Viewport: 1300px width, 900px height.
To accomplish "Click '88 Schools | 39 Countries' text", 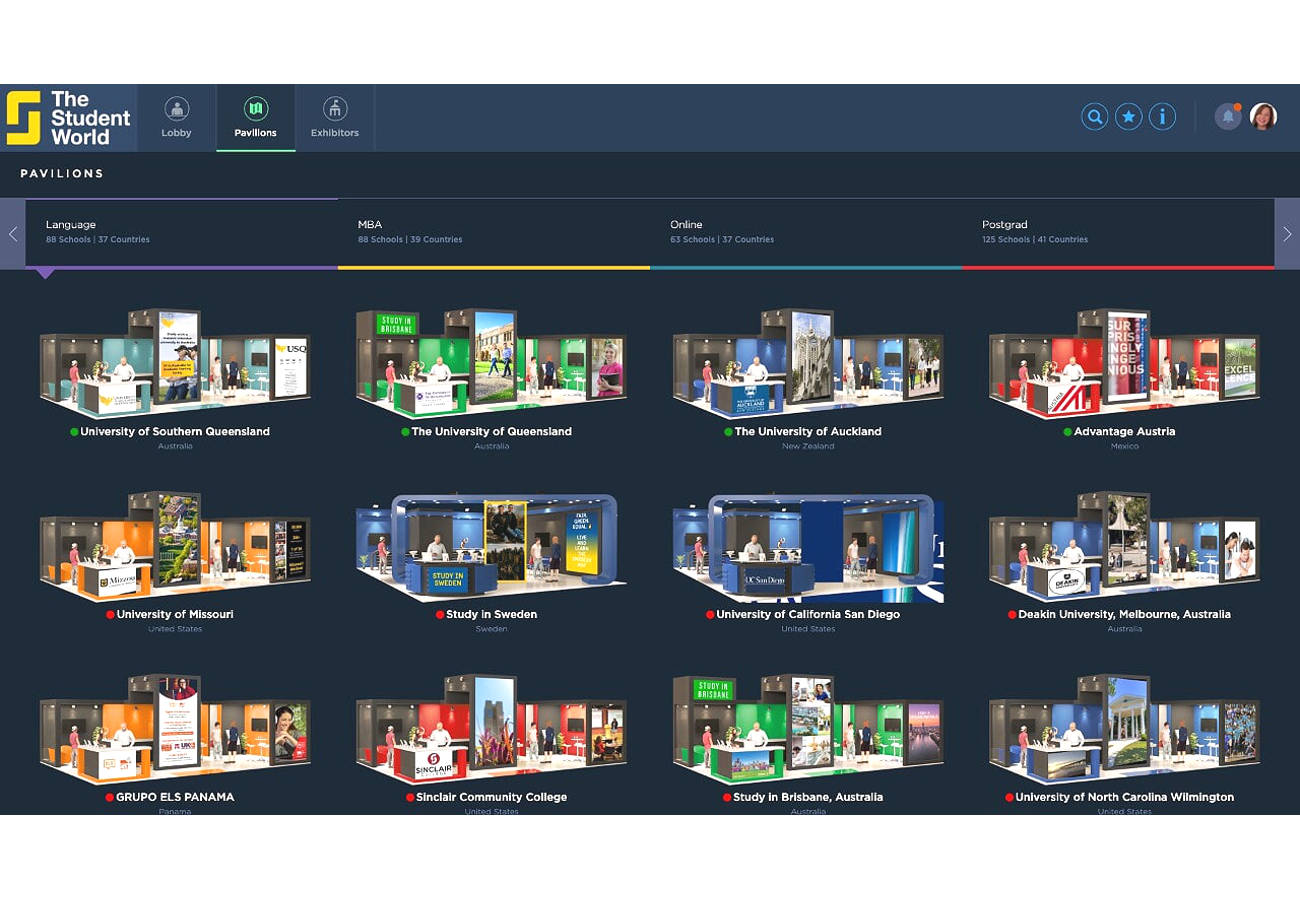I will [410, 240].
